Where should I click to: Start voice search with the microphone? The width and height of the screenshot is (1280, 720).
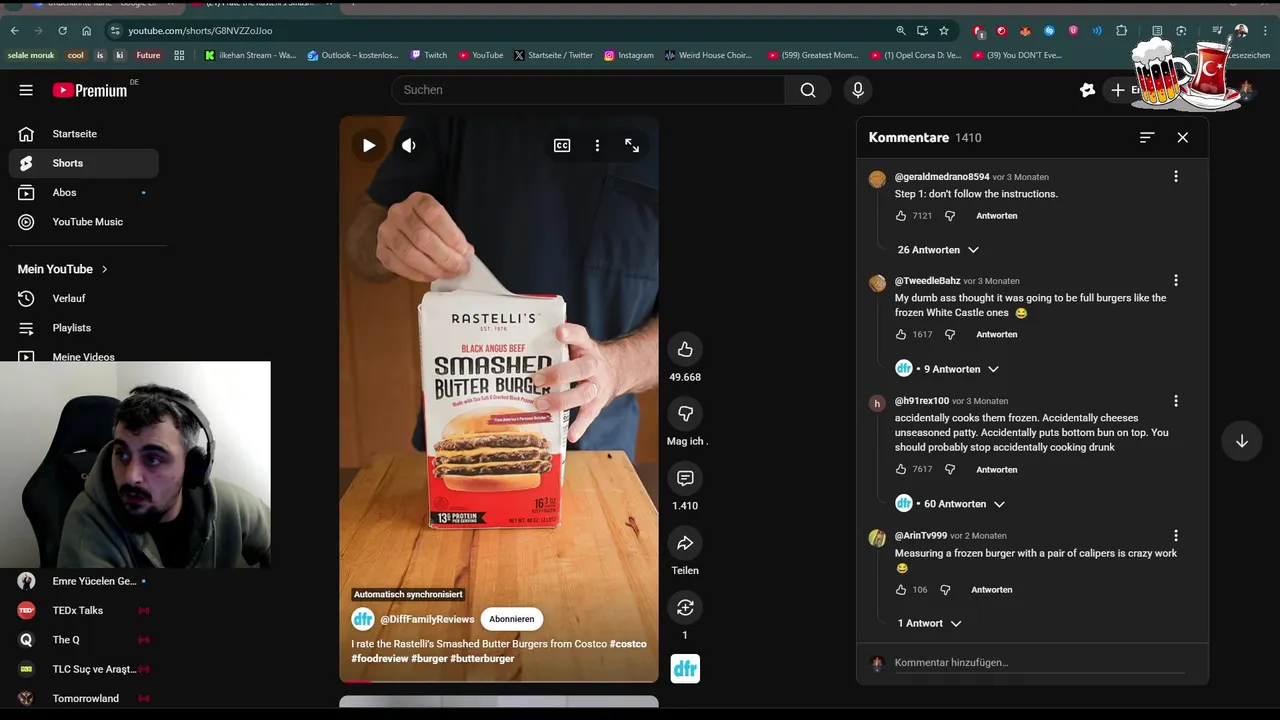click(857, 90)
